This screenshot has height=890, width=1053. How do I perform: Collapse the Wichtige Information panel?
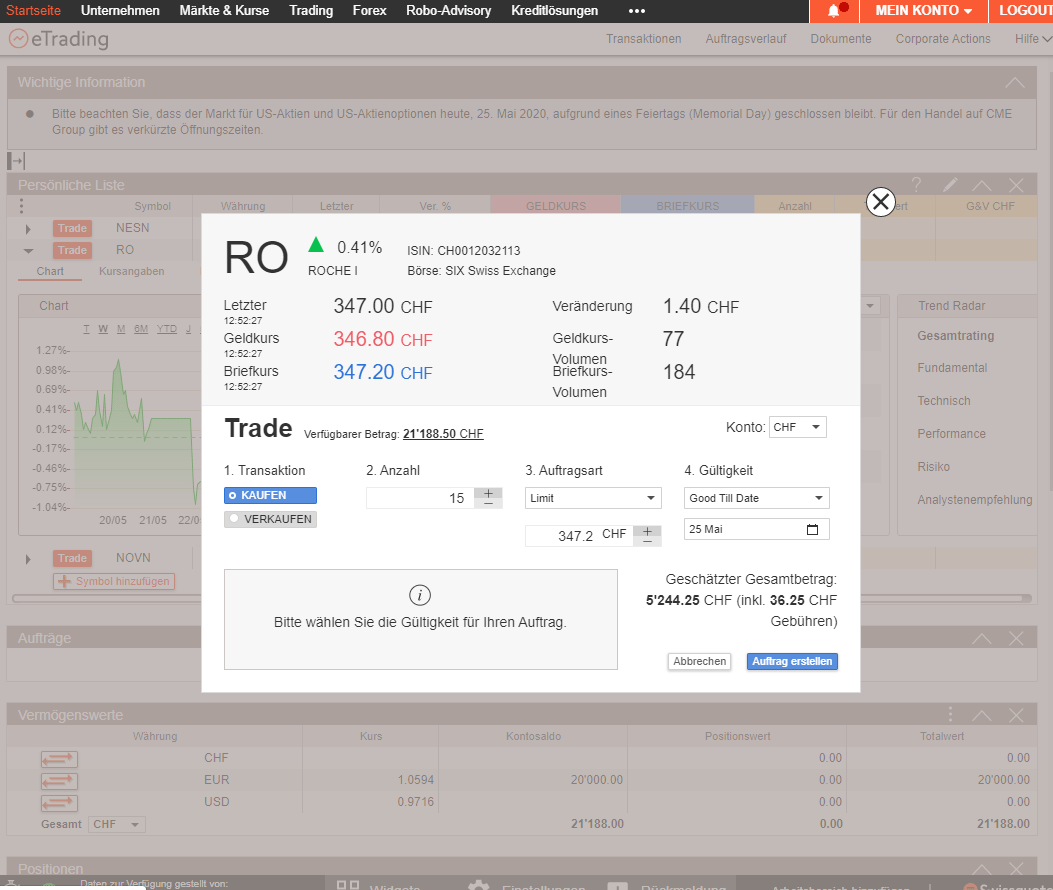click(1015, 83)
